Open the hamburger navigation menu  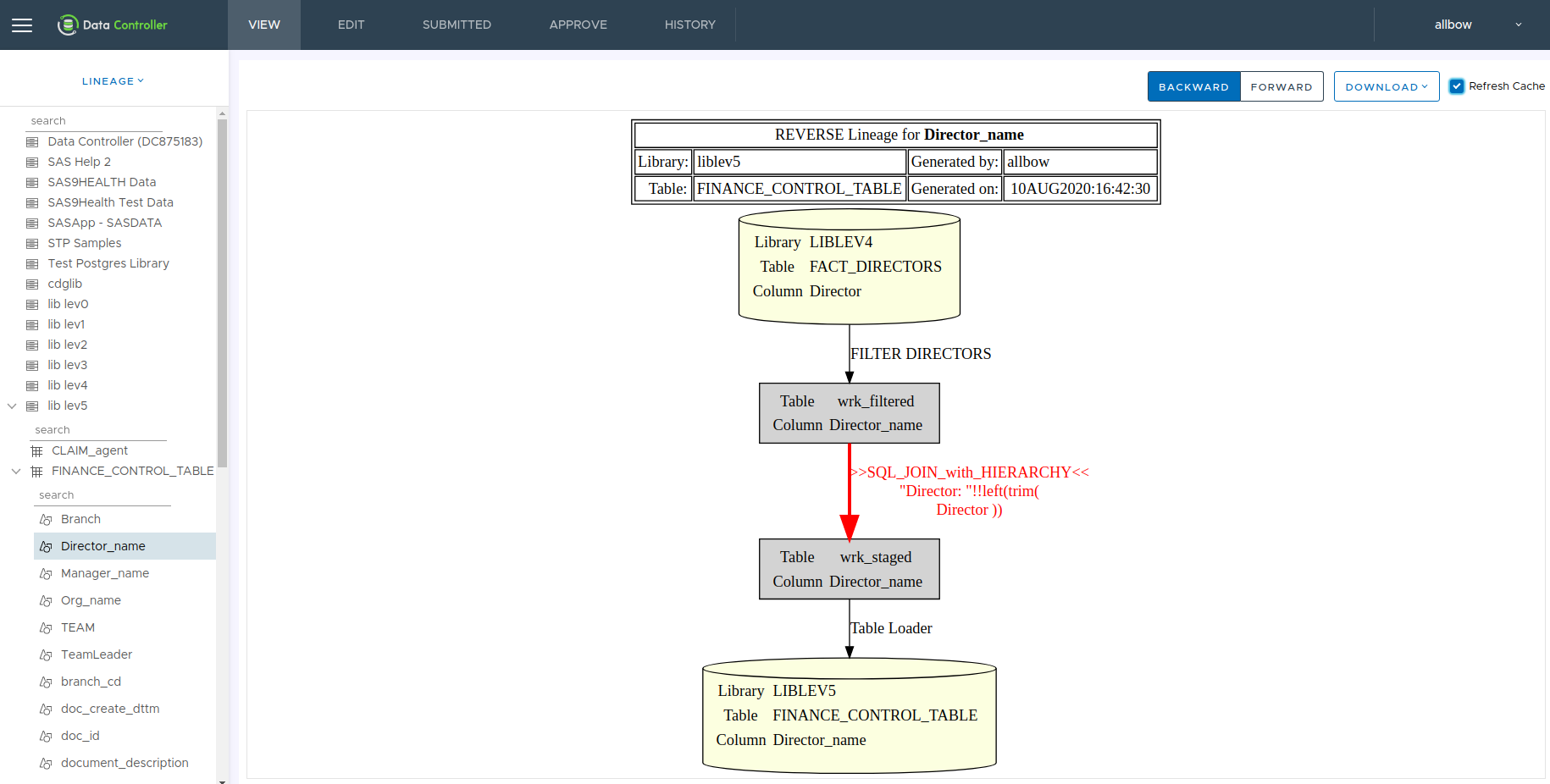point(22,25)
